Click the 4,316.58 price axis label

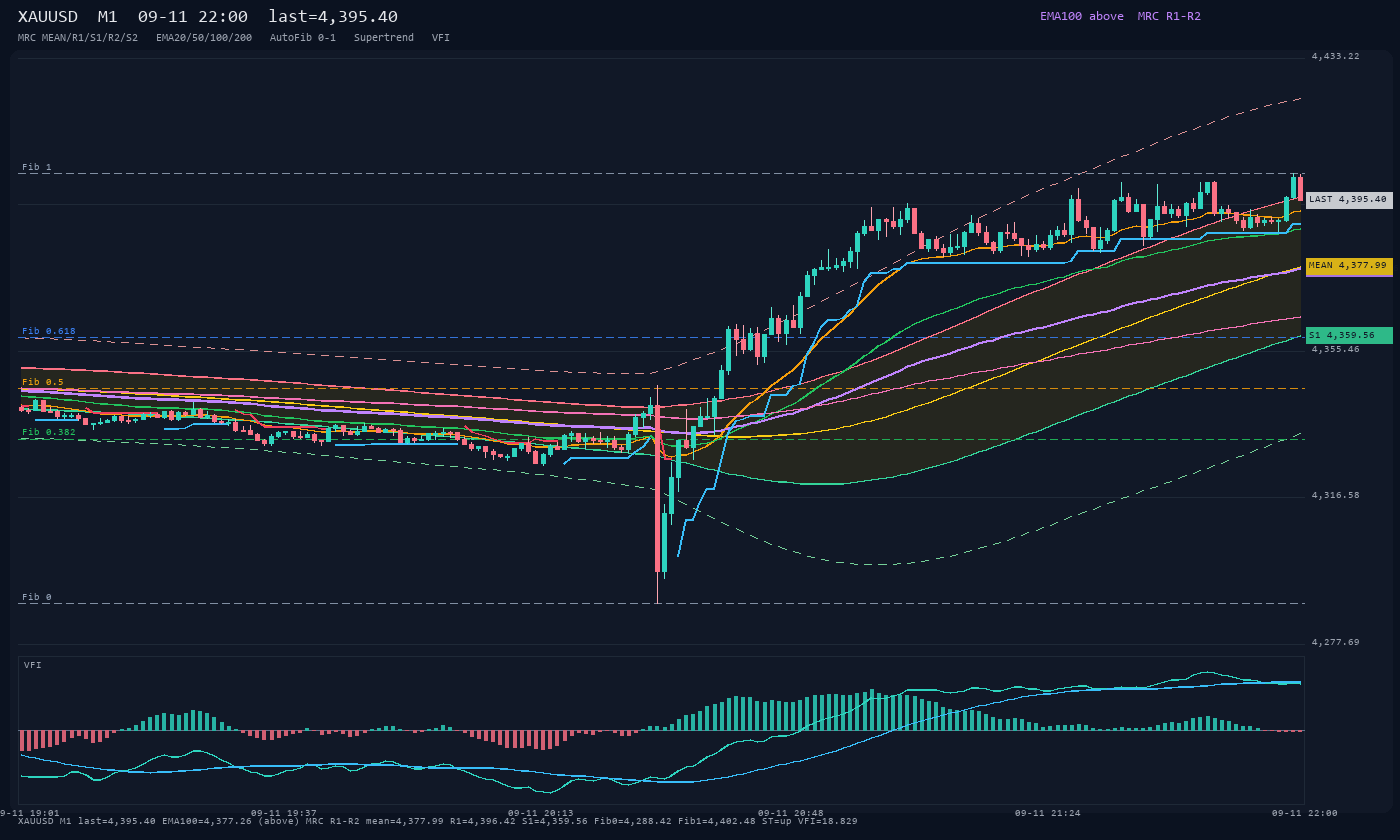1335,496
